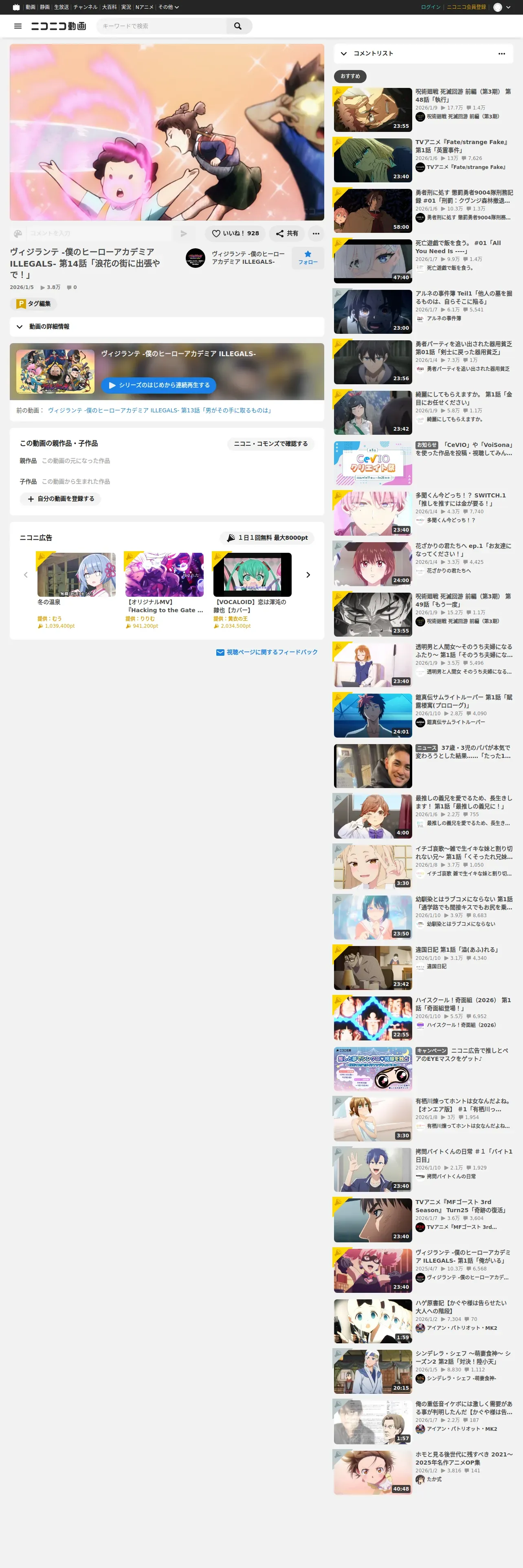Open the CeVIO クリエイト祭 banner thumbnail

tap(373, 463)
